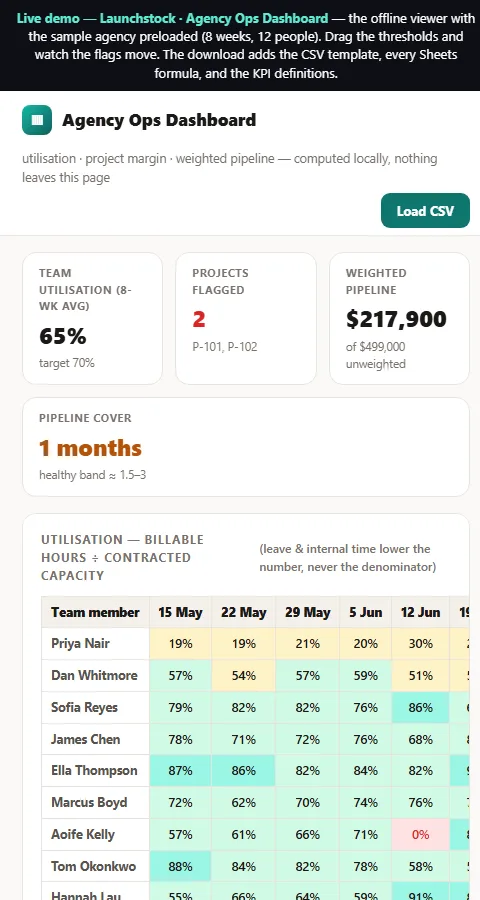Click Tom Okonkwo's 88% utilisation cell

180,866
